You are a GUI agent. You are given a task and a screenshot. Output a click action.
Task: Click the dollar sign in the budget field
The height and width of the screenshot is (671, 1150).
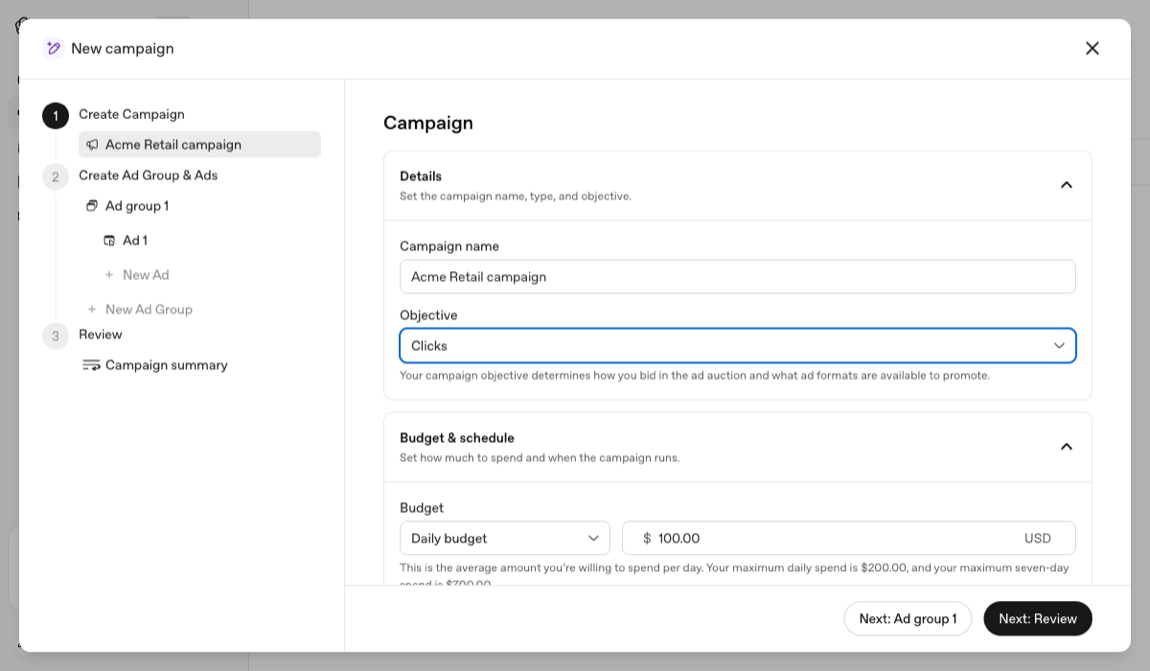point(647,538)
